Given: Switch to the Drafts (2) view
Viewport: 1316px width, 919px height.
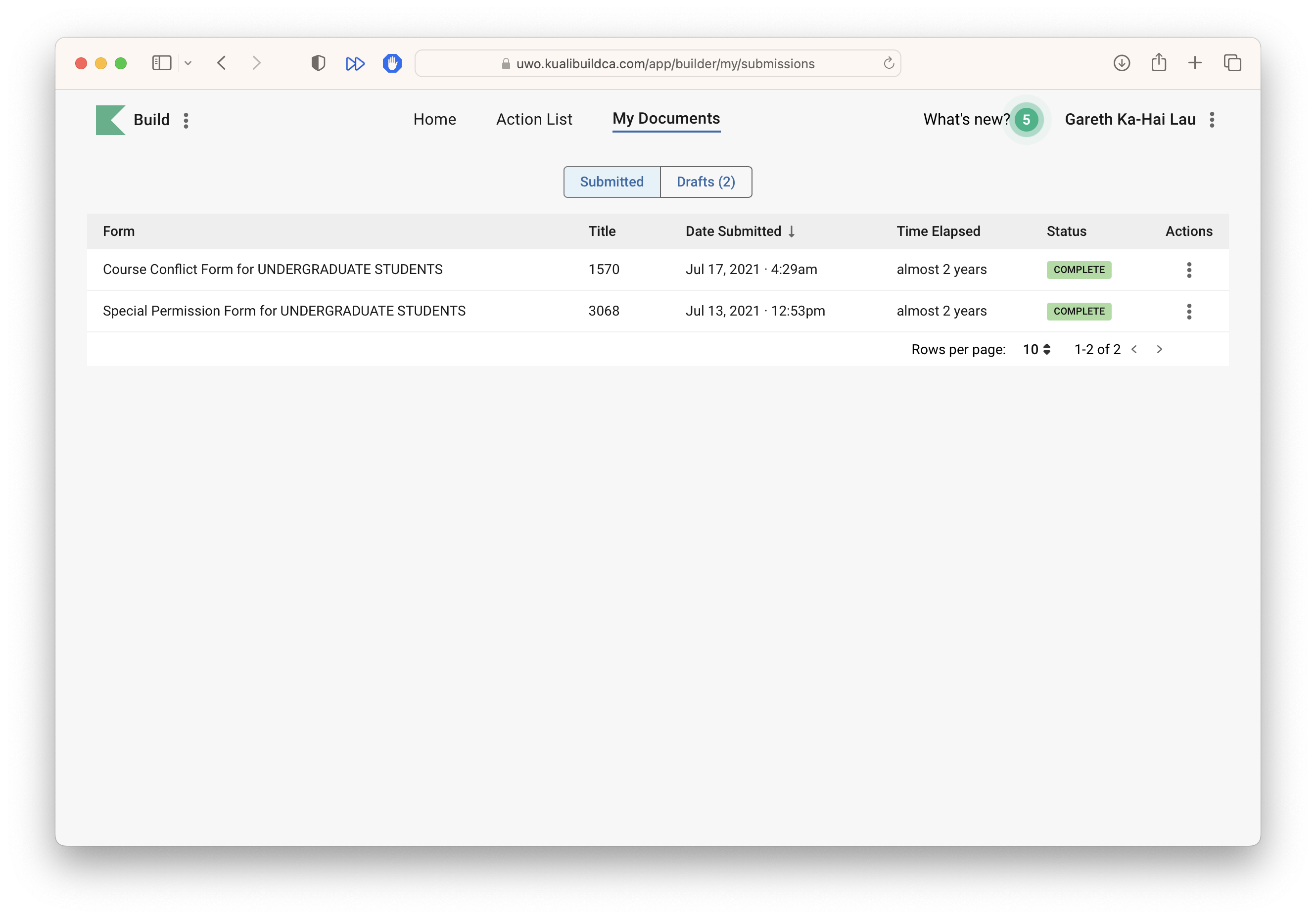Looking at the screenshot, I should [x=705, y=182].
